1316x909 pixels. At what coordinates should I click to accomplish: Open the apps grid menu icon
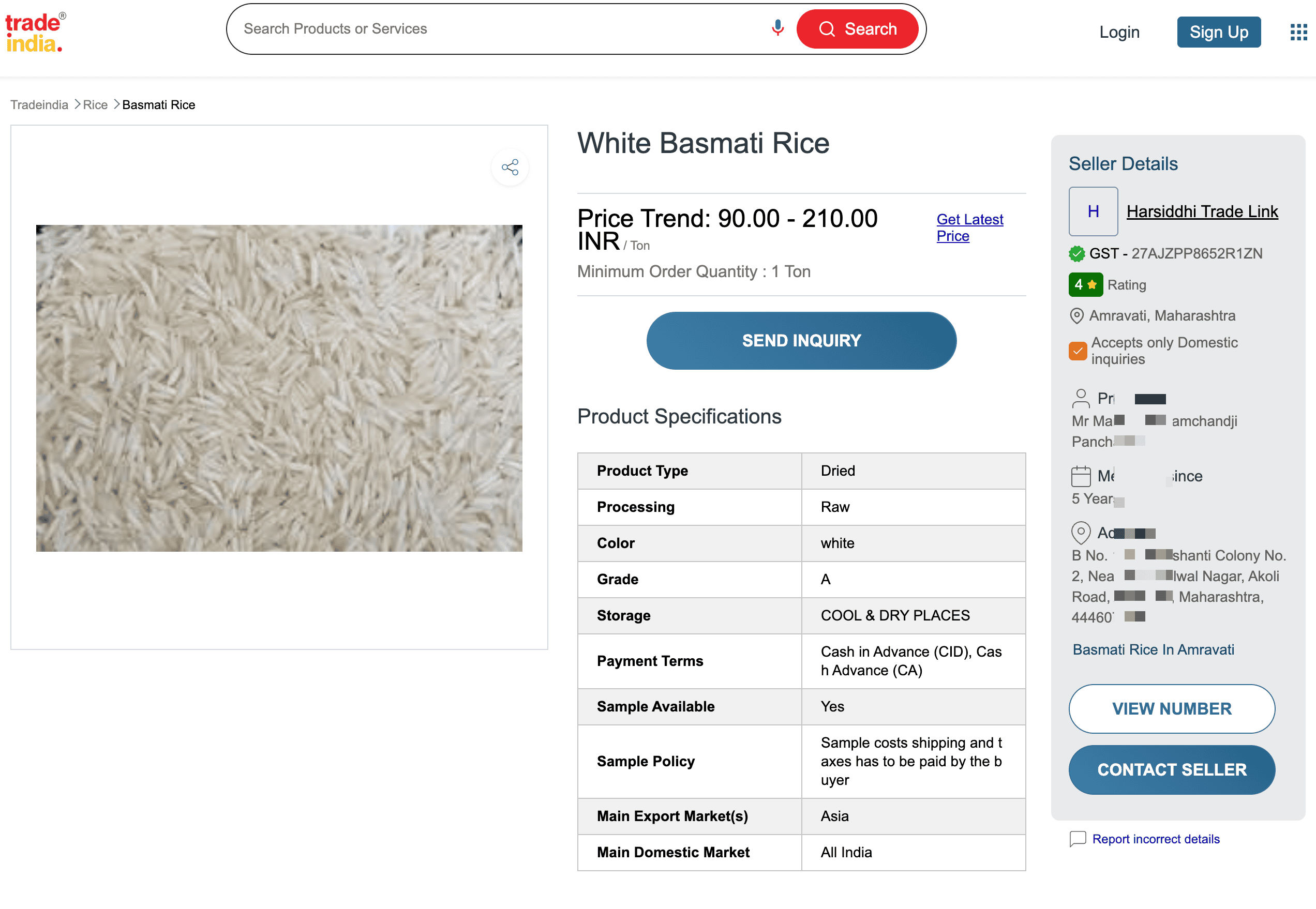tap(1298, 32)
